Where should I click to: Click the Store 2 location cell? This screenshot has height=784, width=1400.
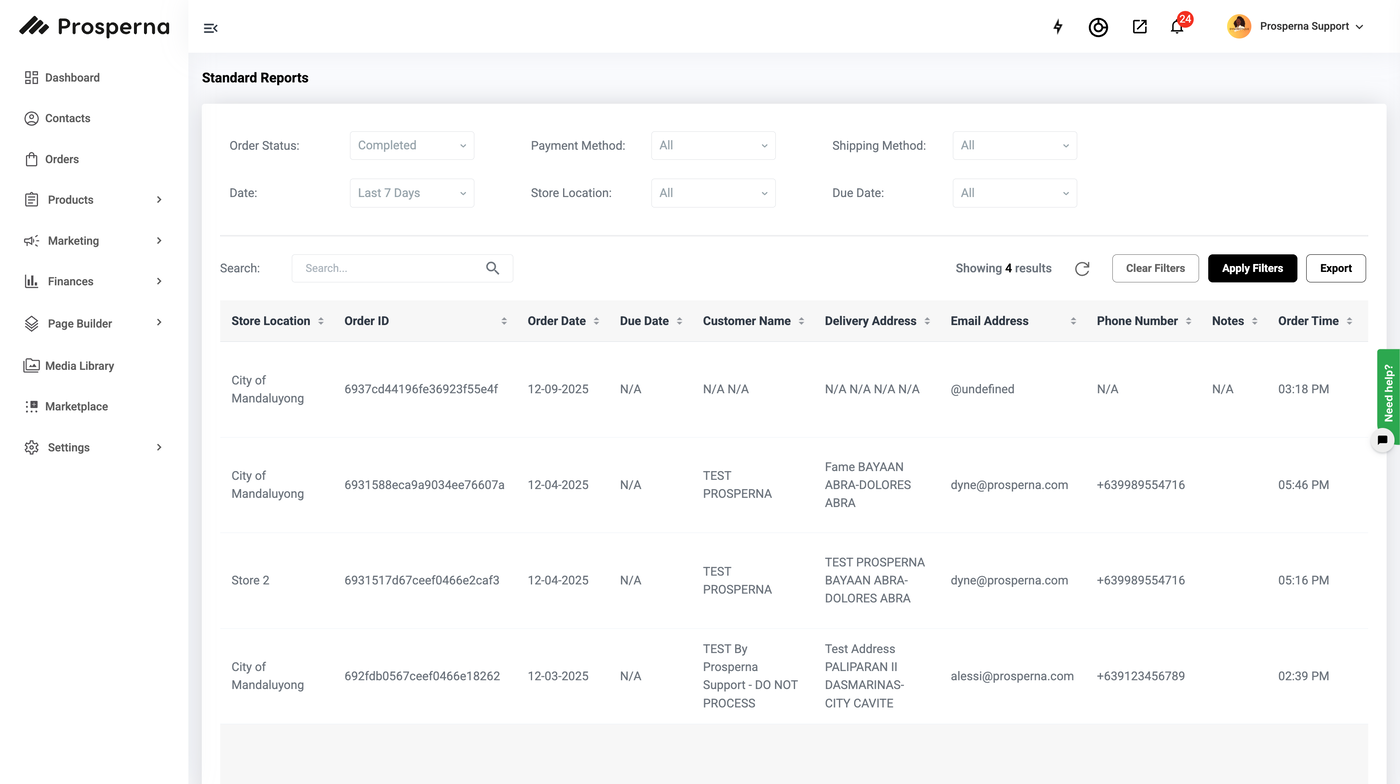tap(250, 580)
